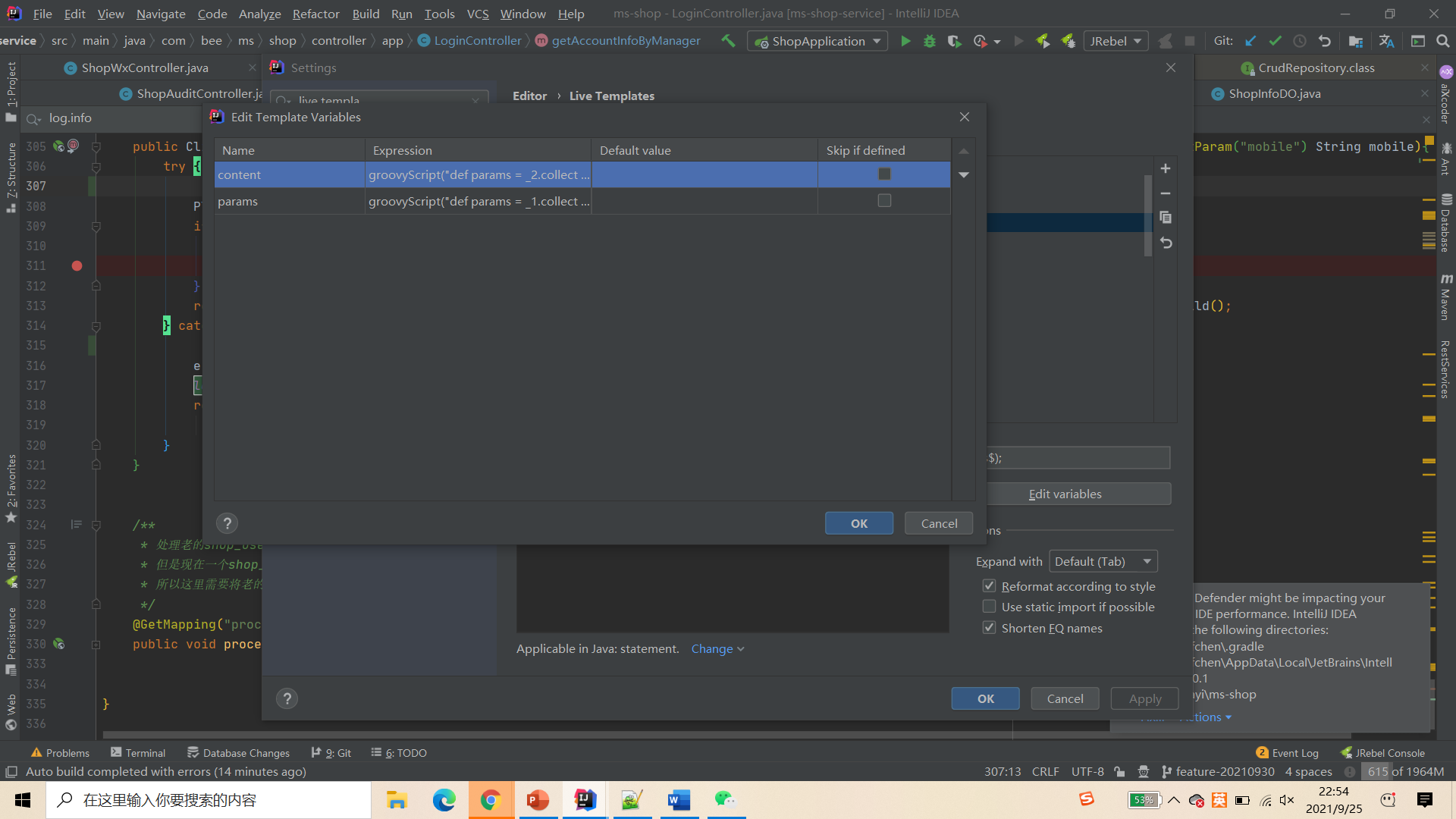1456x819 pixels.
Task: Toggle Skip if defined for content
Action: [x=884, y=174]
